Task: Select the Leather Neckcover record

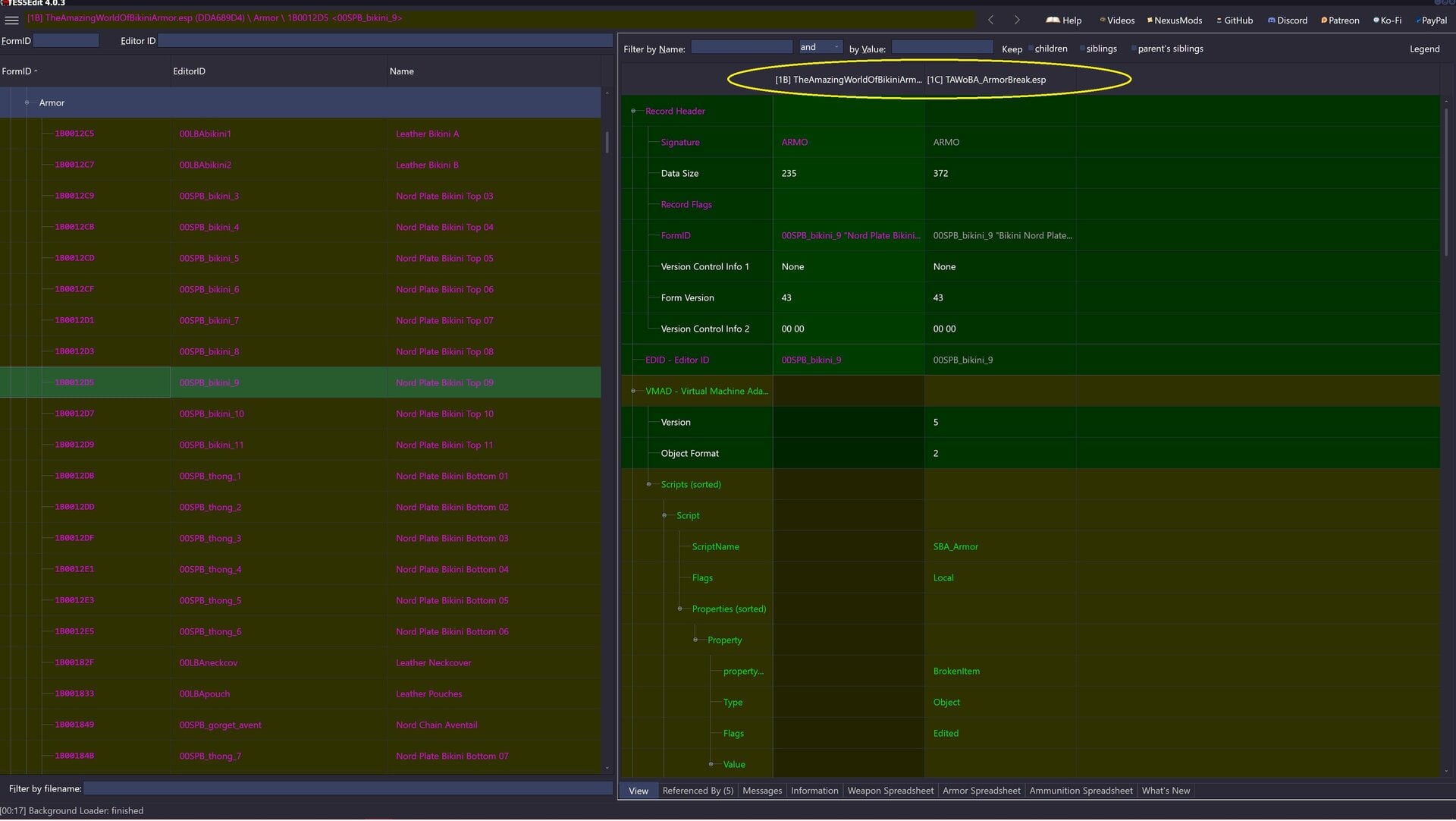Action: [300, 663]
